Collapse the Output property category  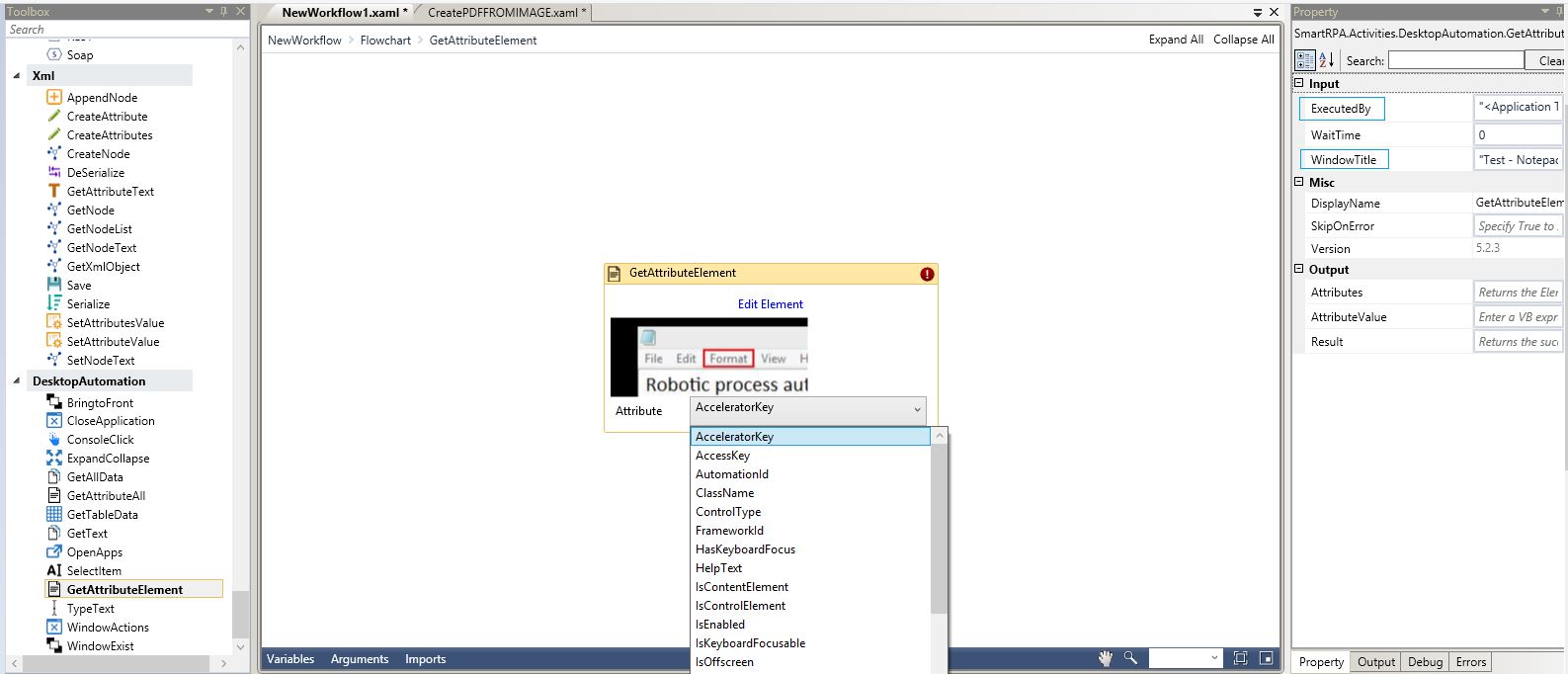1299,269
